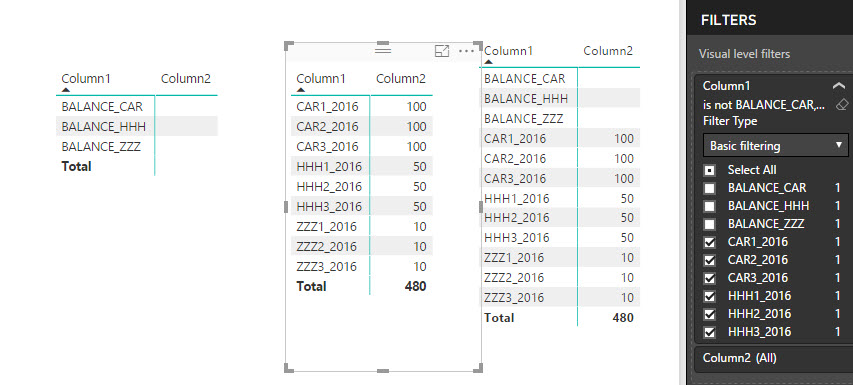Screen dimensions: 853x385
Task: Select CAR2_2016 row in right table
Action: [559, 159]
